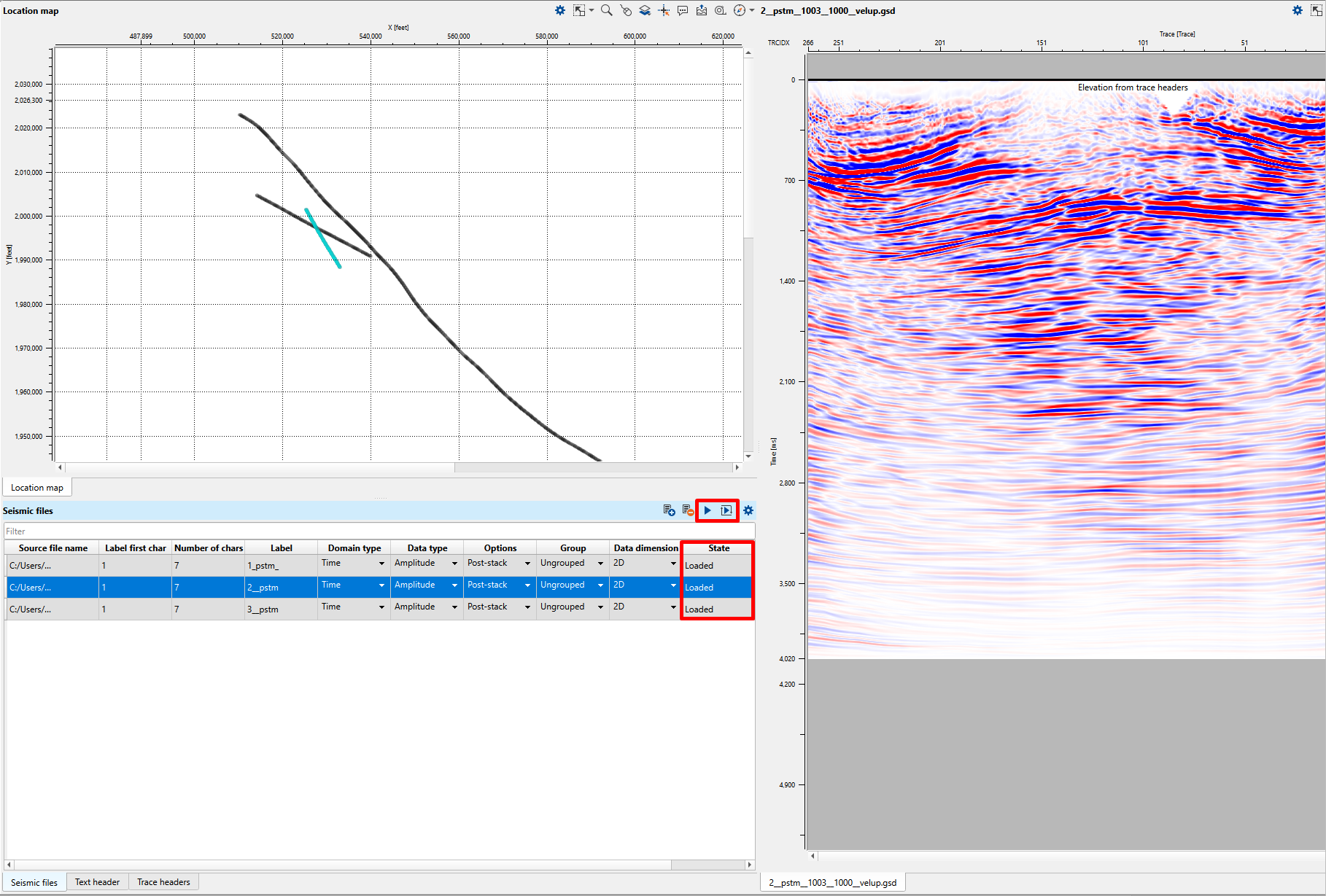Click the comment annotation icon

point(683,10)
